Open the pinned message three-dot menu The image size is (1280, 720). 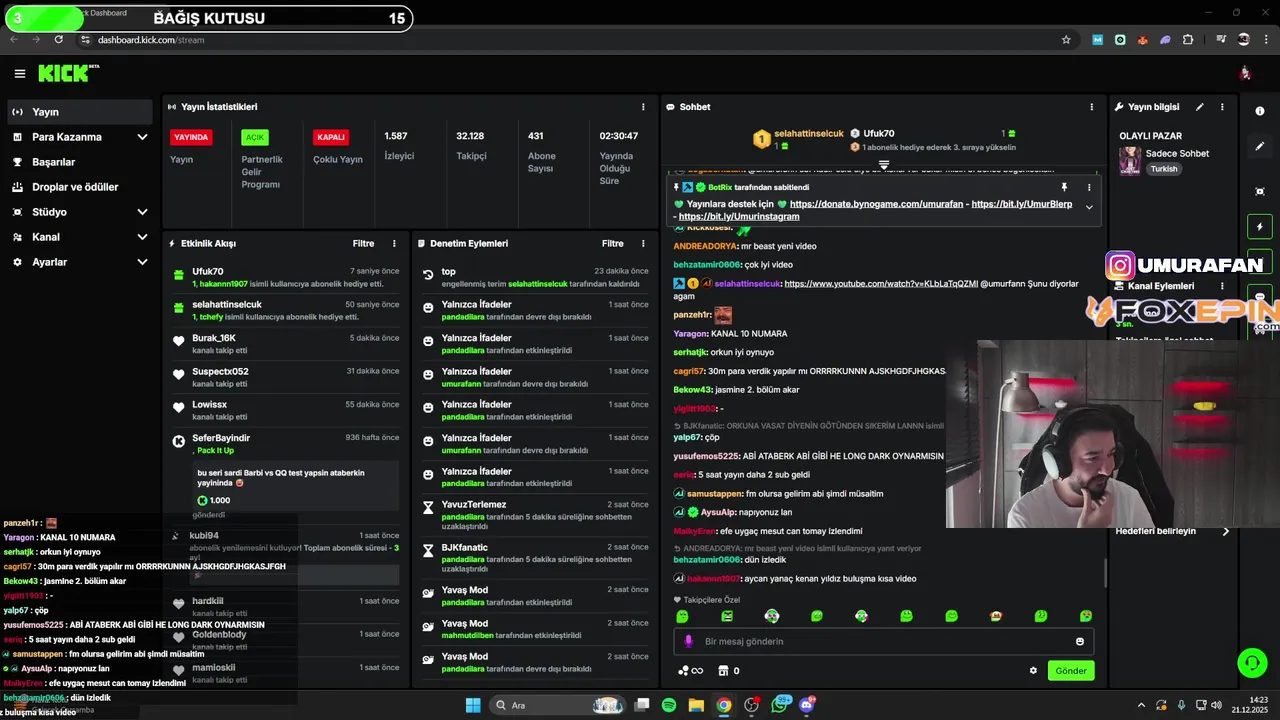[1089, 187]
